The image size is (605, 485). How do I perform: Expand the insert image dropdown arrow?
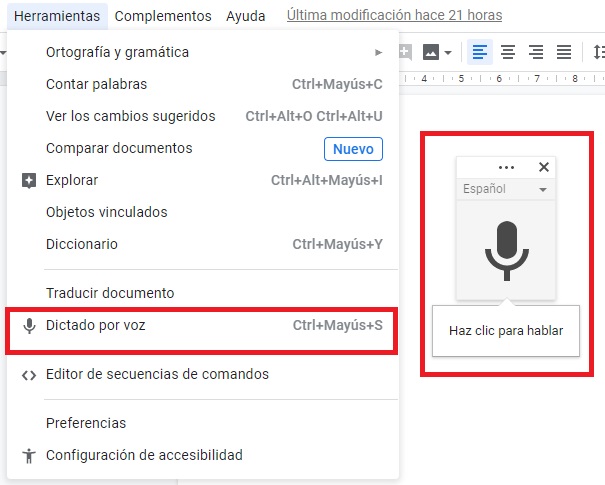(448, 52)
